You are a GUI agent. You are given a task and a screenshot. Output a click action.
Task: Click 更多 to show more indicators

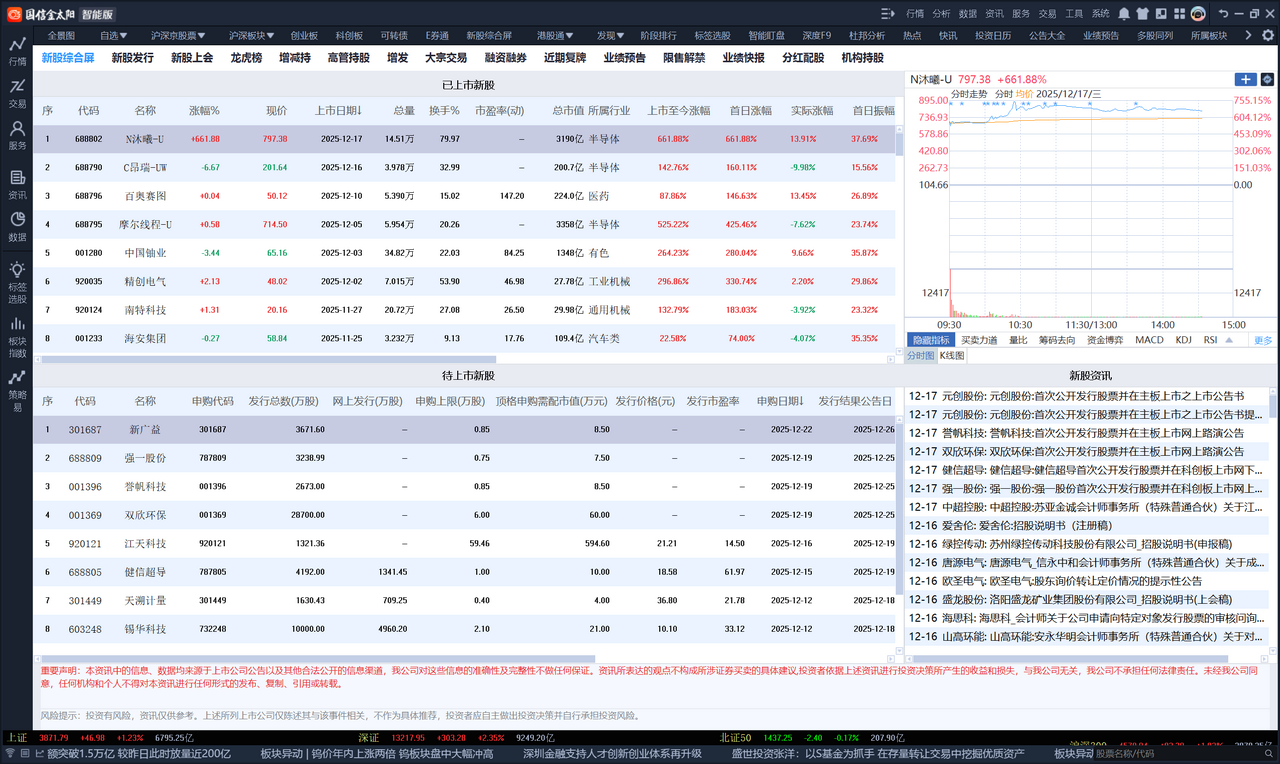(x=1263, y=340)
